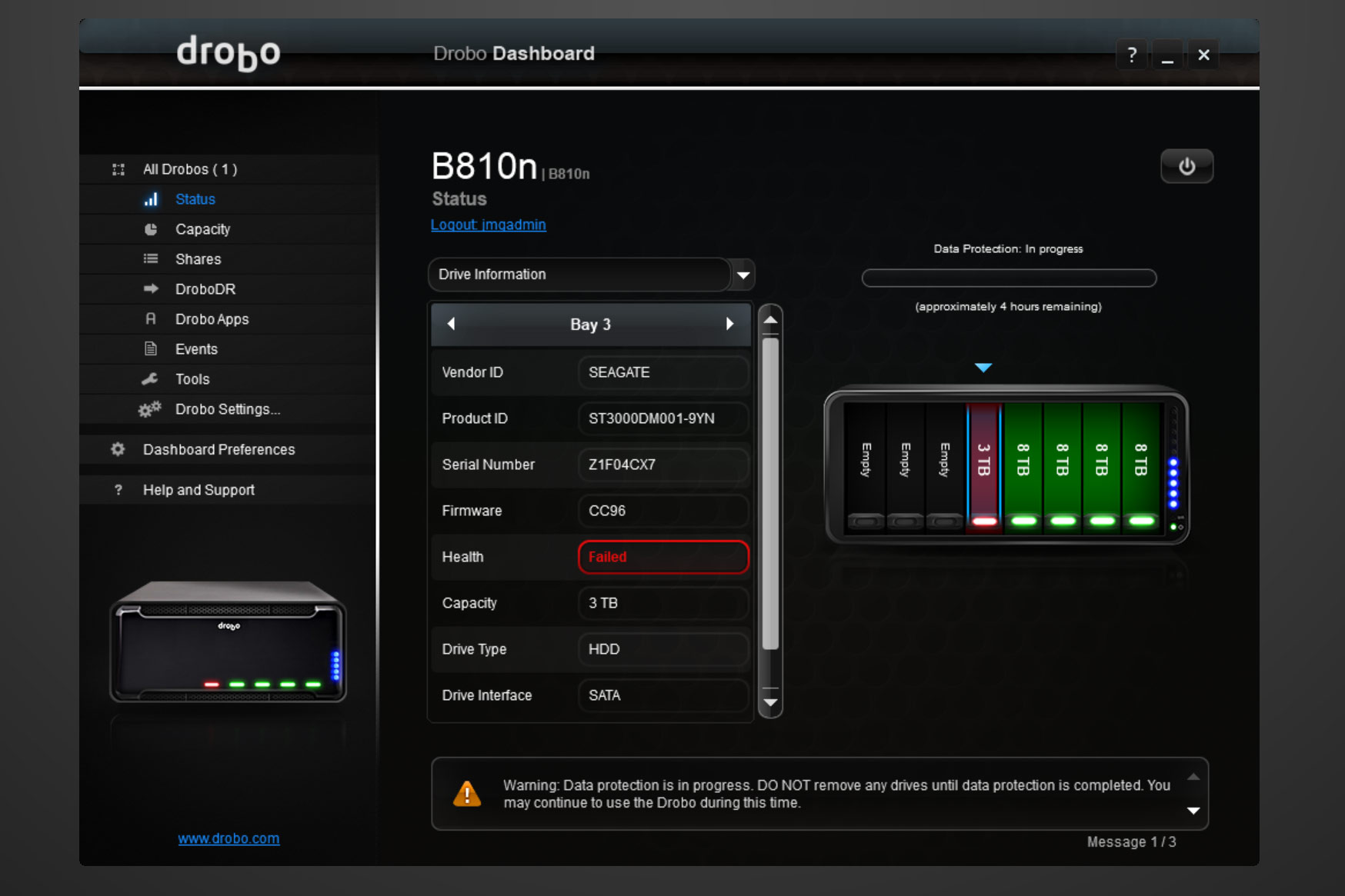The width and height of the screenshot is (1345, 896).
Task: Go to the previous bay with left arrow
Action: point(452,324)
